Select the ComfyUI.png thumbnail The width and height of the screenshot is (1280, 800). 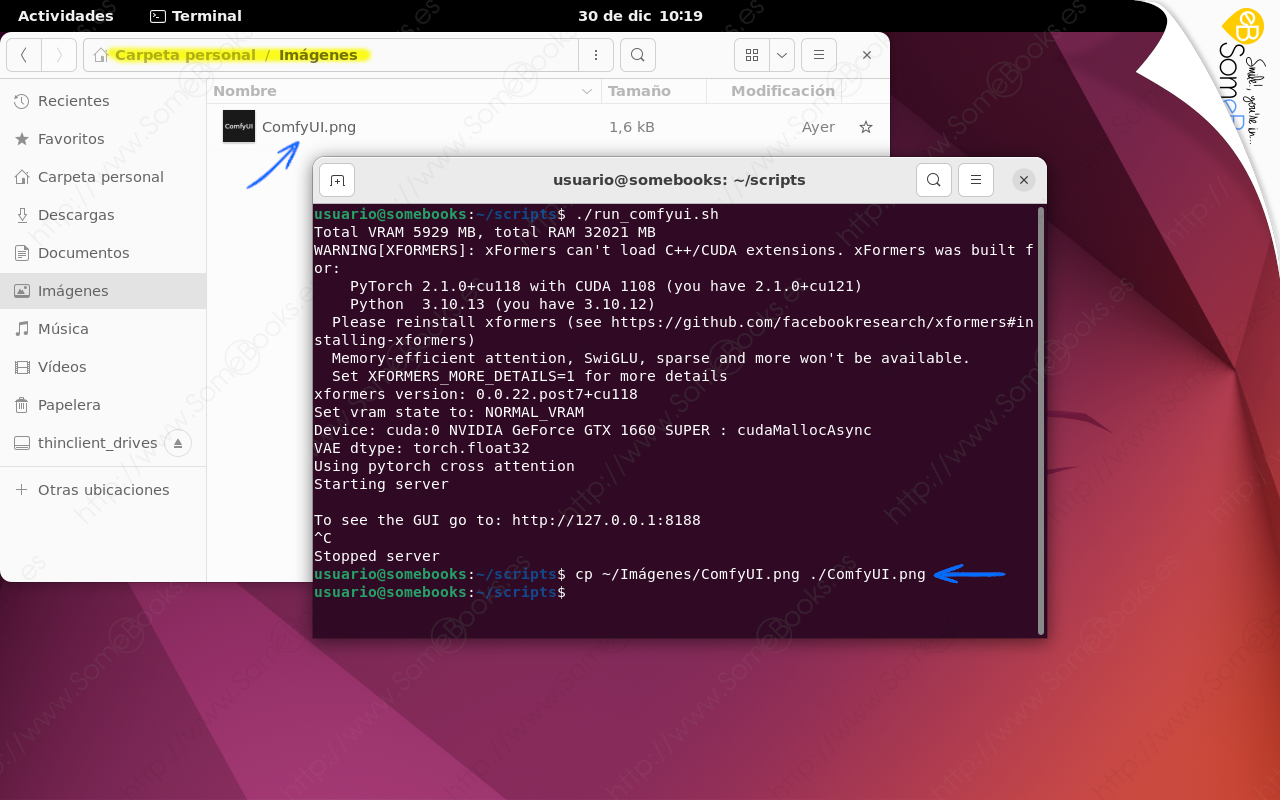pos(238,127)
